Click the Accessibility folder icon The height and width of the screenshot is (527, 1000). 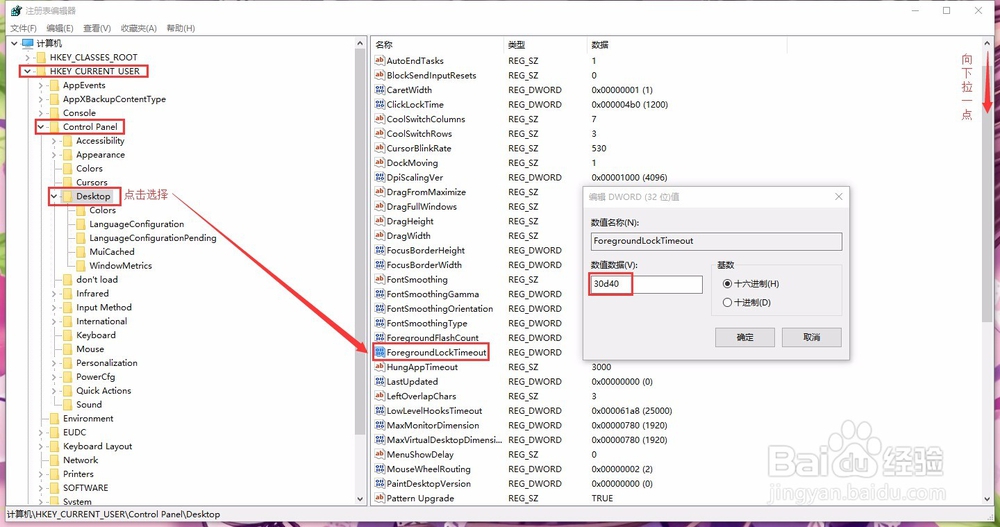click(x=67, y=141)
